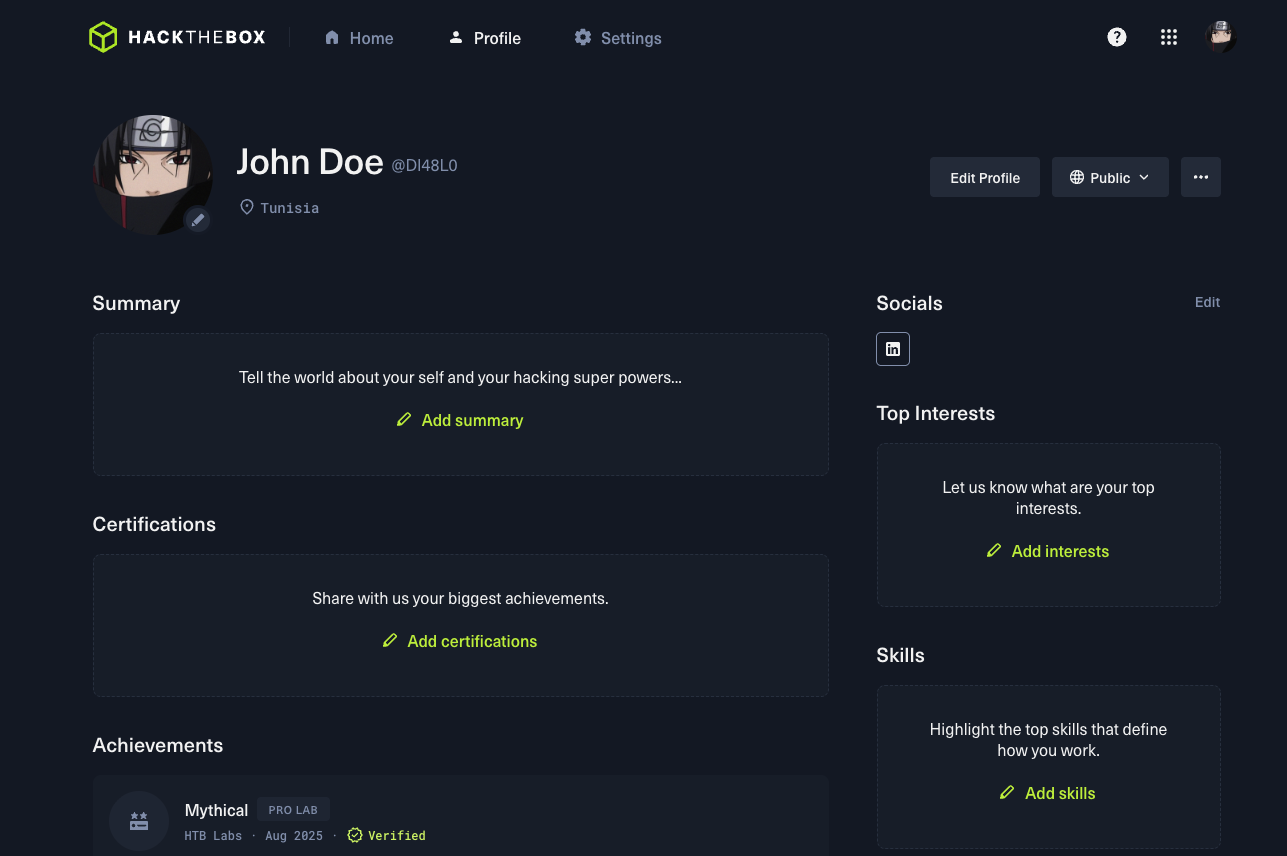Click Add summary
Viewport: 1287px width, 856px height.
click(x=459, y=420)
